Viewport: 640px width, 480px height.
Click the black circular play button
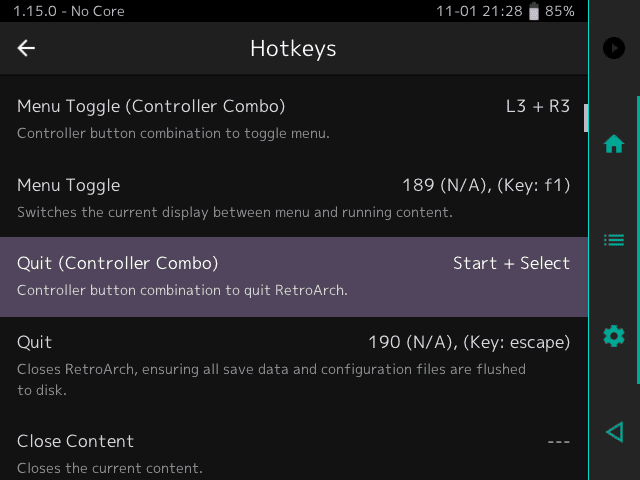(x=614, y=48)
